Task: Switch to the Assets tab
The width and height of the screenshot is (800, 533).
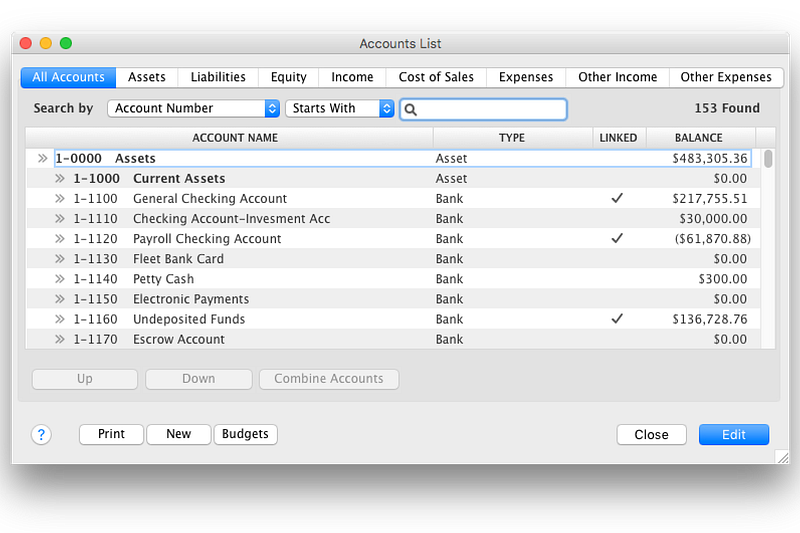Action: (147, 78)
